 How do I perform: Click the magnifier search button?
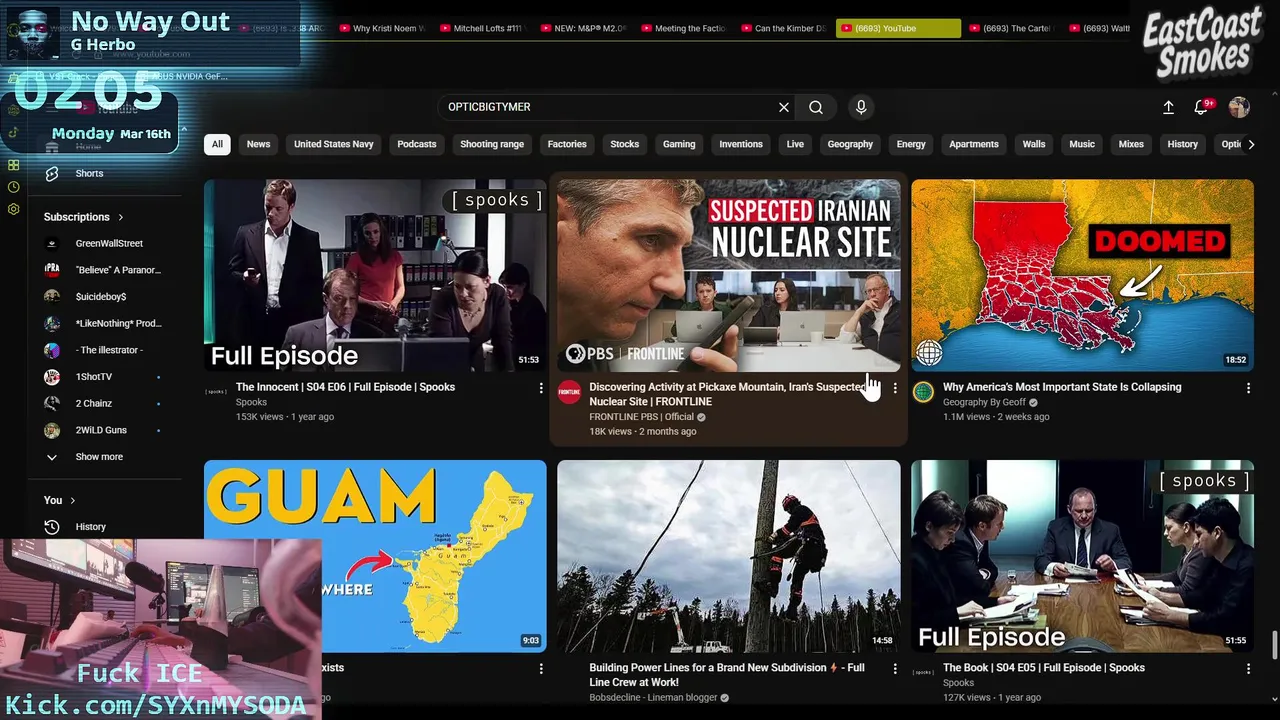point(816,107)
